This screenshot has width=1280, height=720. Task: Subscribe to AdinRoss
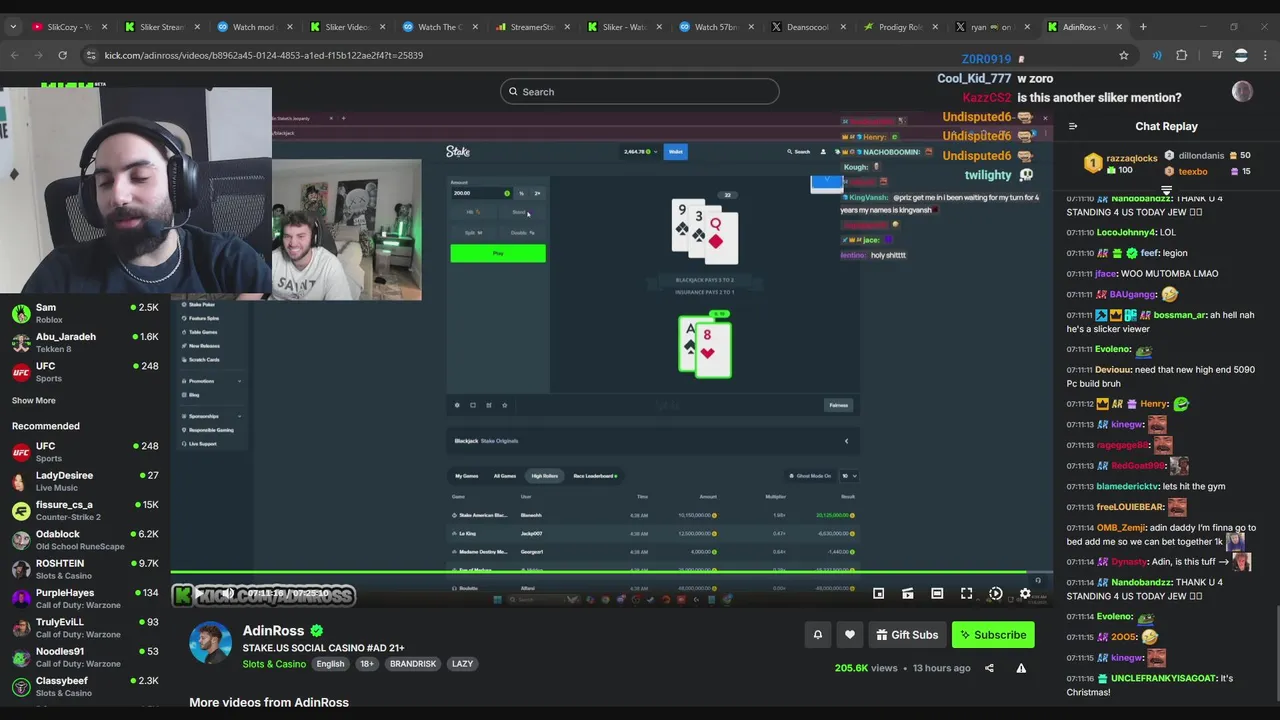(x=993, y=634)
